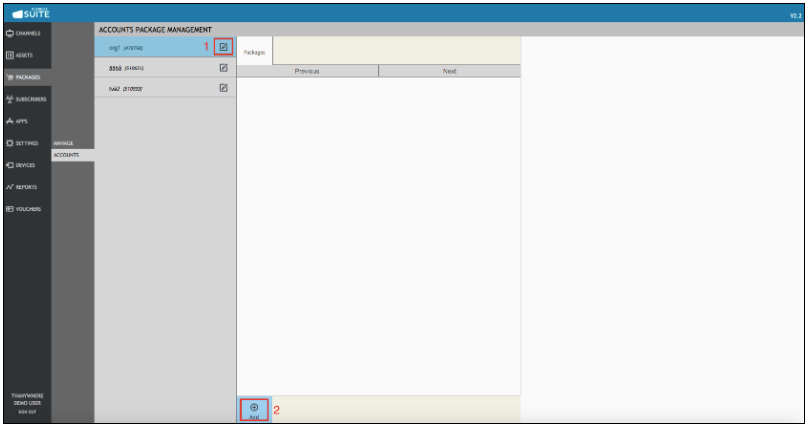Go to the Devices section
809x425 pixels.
(x=21, y=165)
